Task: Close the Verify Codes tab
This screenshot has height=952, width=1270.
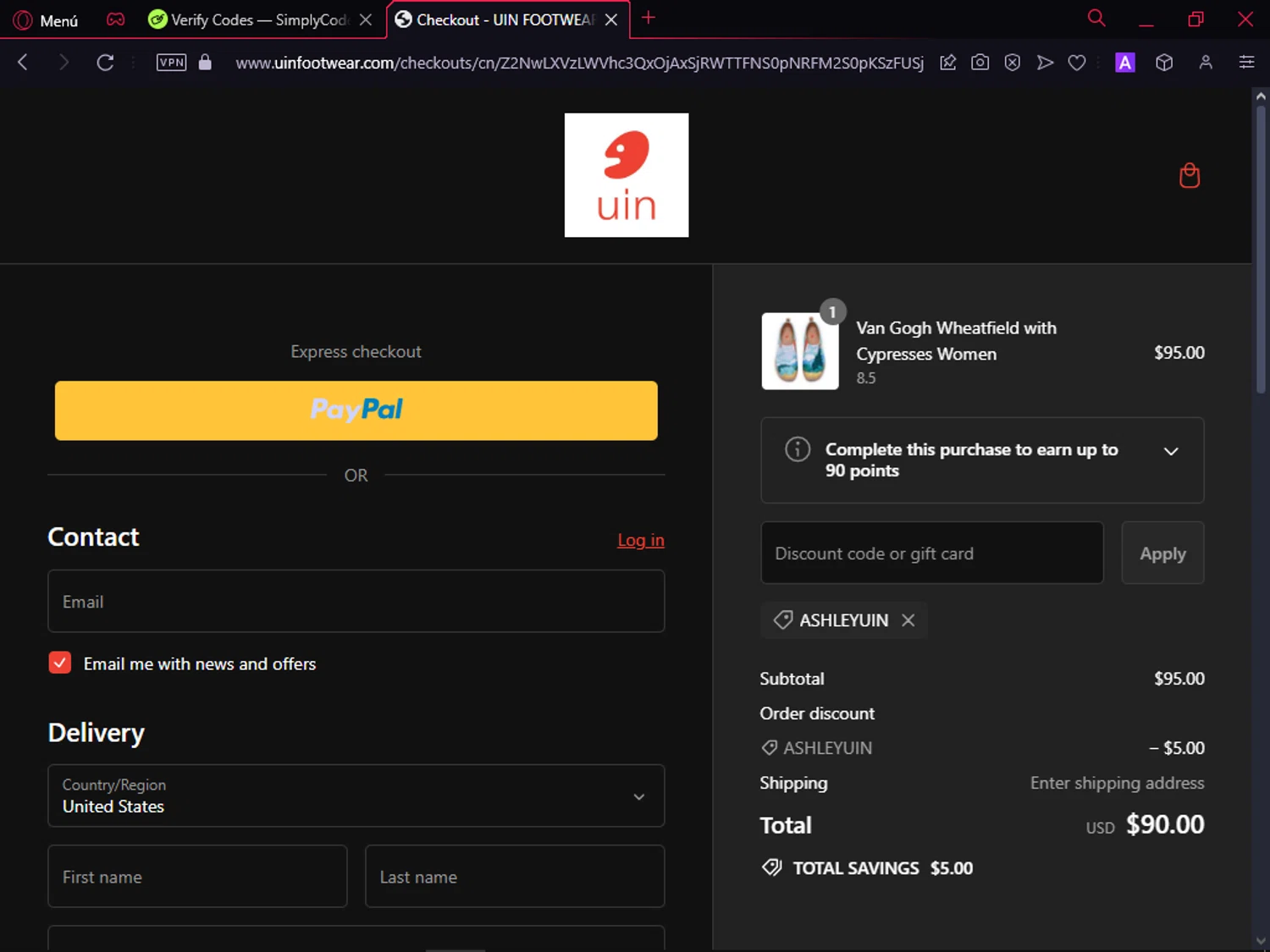Action: pyautogui.click(x=366, y=19)
